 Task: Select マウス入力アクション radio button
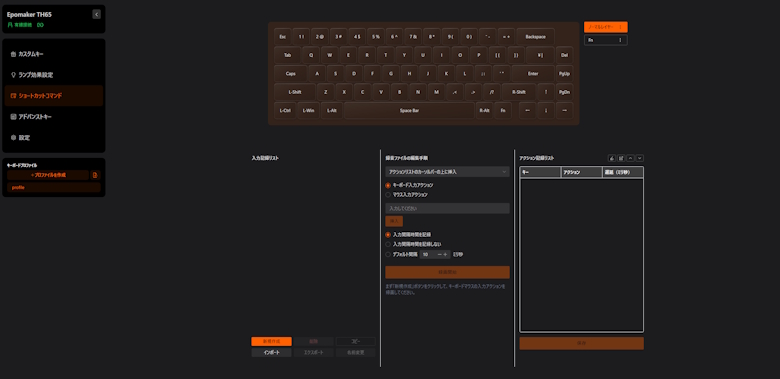(x=388, y=194)
